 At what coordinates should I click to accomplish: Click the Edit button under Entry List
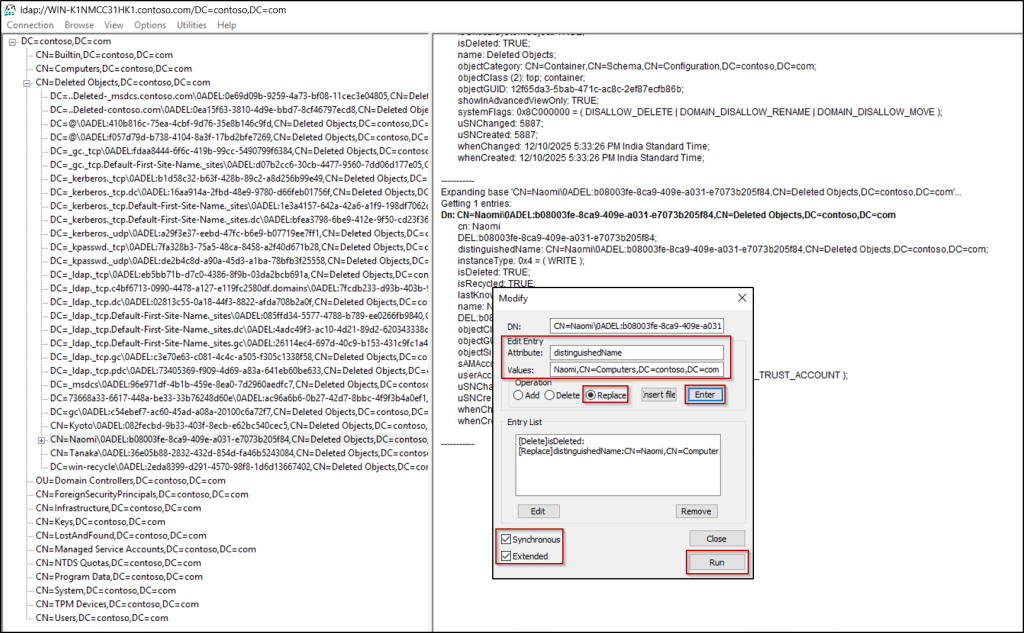tap(538, 510)
